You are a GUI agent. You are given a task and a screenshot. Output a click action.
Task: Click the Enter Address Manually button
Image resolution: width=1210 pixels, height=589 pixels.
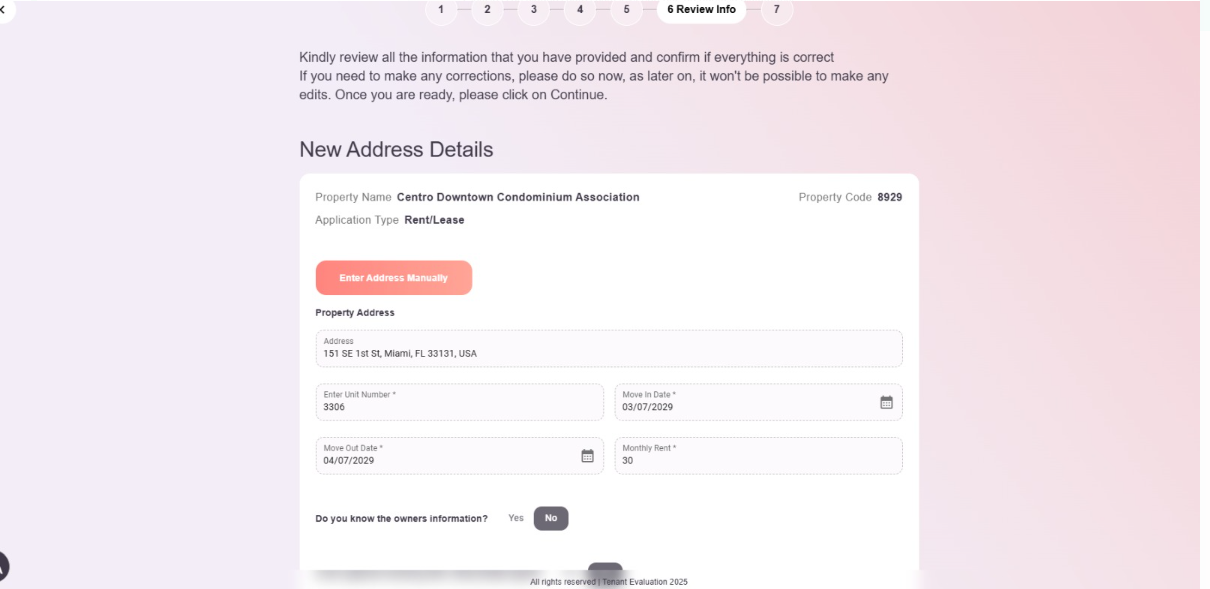(x=394, y=278)
